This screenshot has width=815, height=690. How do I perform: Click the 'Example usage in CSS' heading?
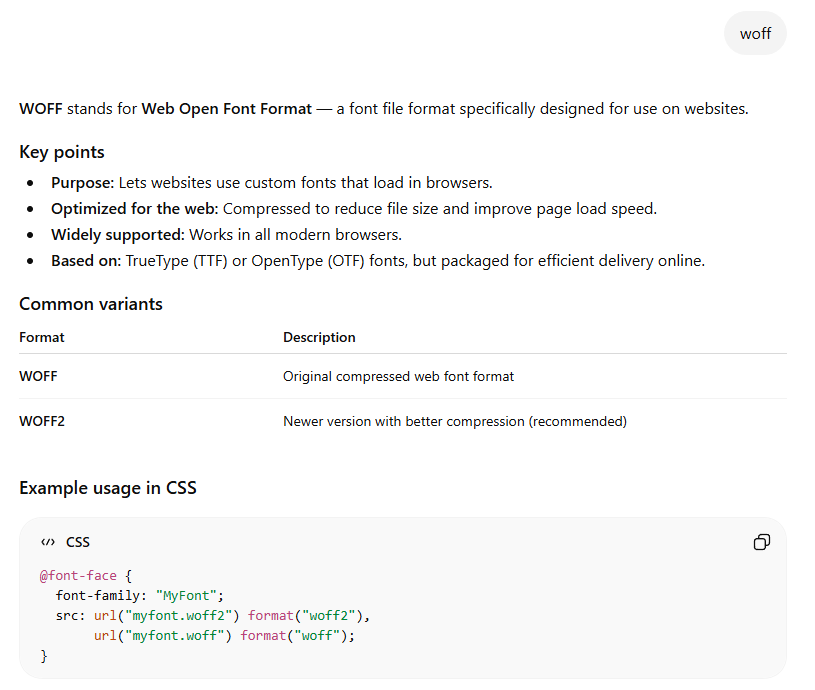coord(108,488)
